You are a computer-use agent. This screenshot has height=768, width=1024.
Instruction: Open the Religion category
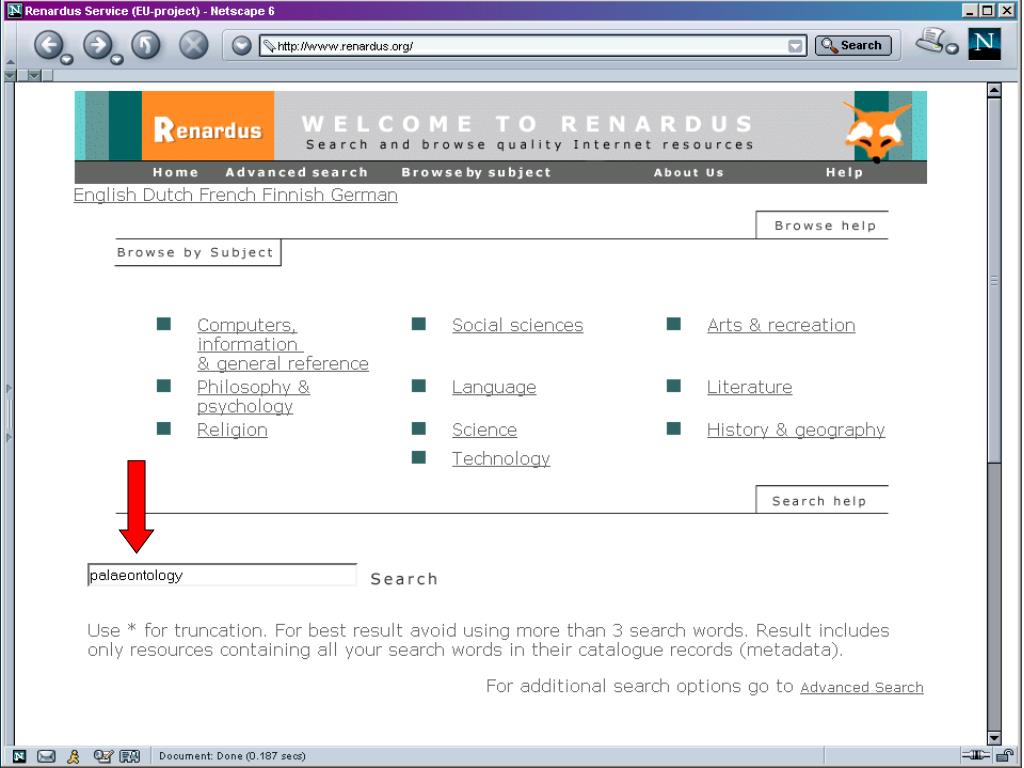[x=232, y=430]
